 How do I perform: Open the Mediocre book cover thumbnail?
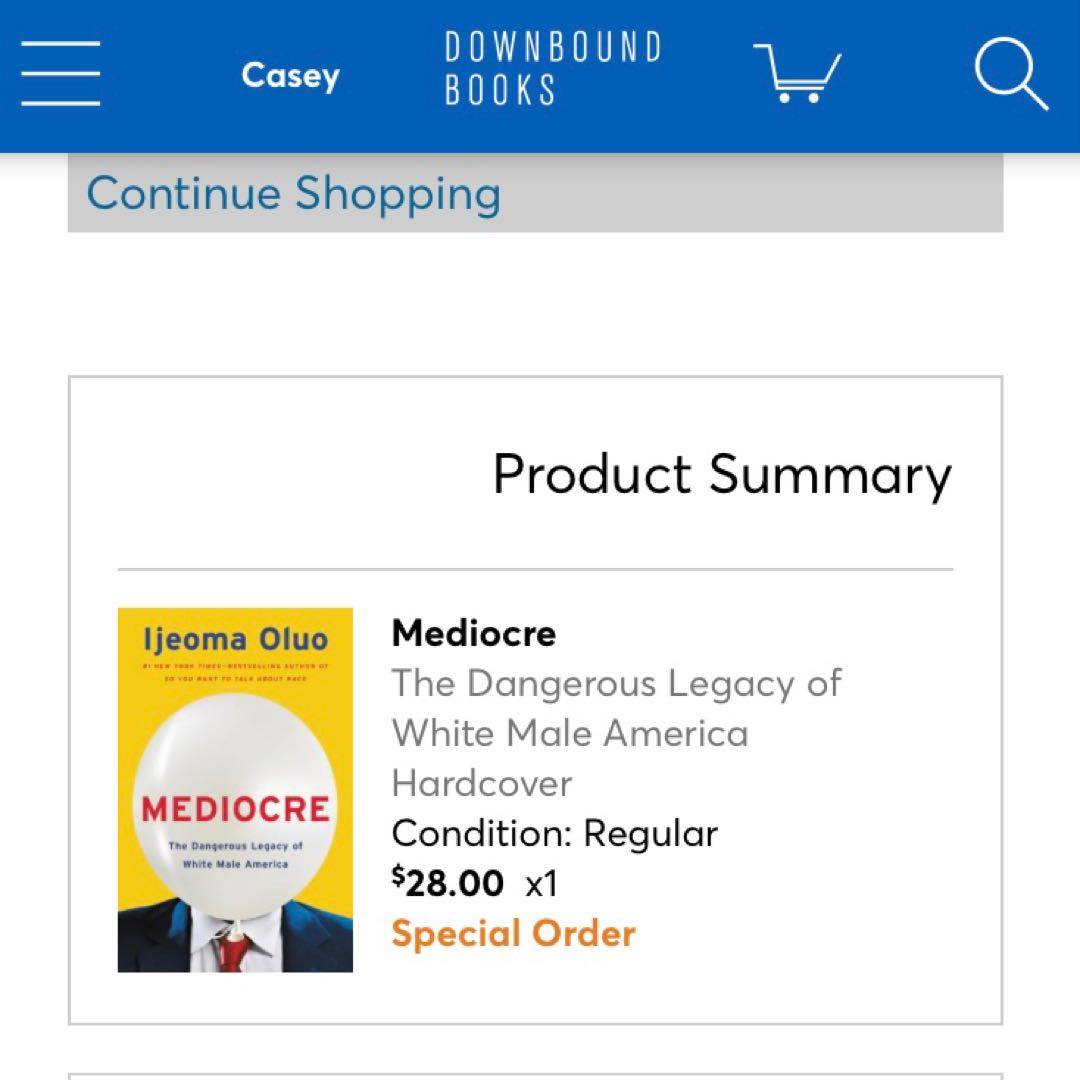(x=235, y=790)
